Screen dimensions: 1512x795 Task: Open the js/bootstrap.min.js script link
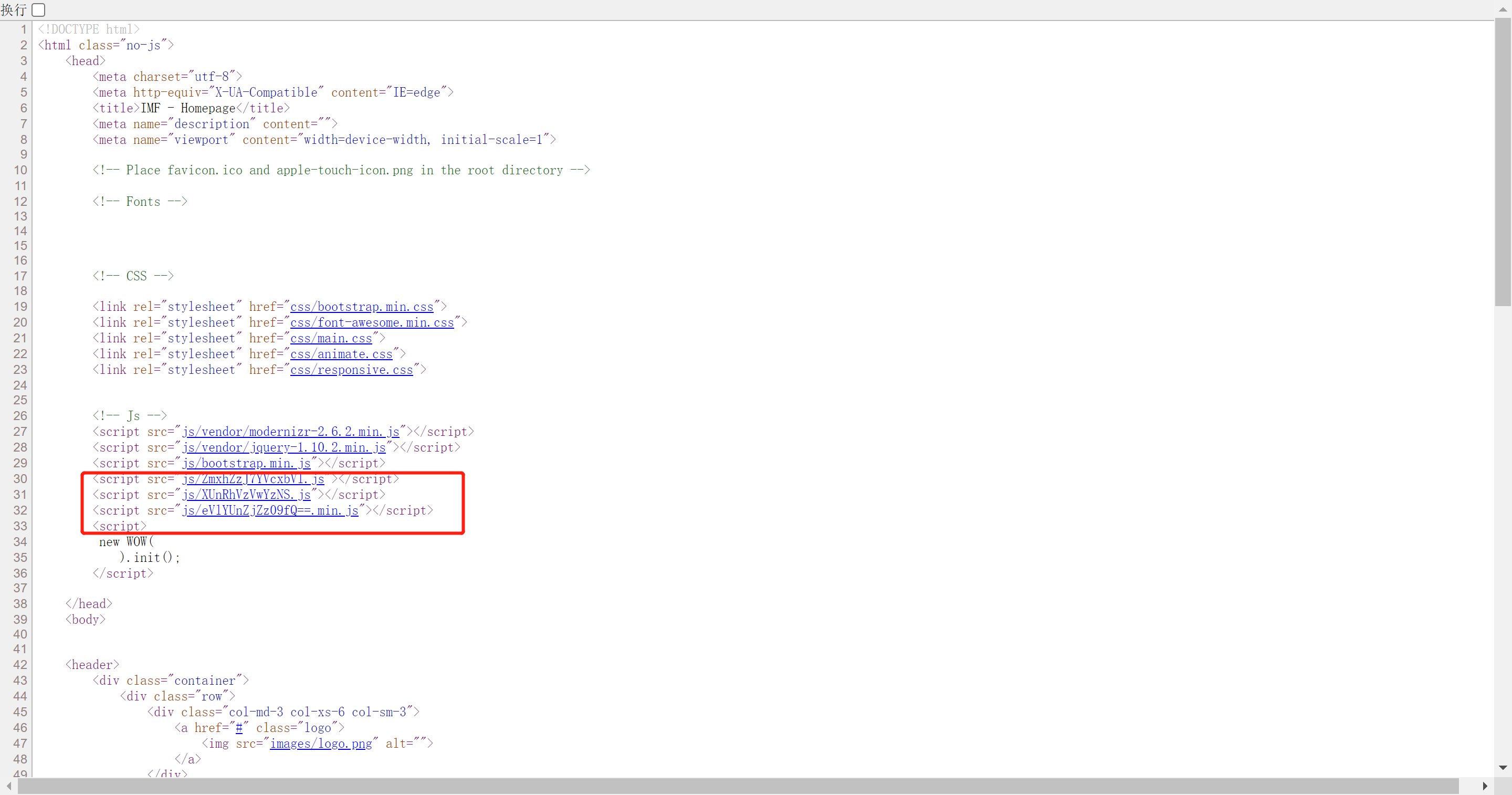pos(246,463)
